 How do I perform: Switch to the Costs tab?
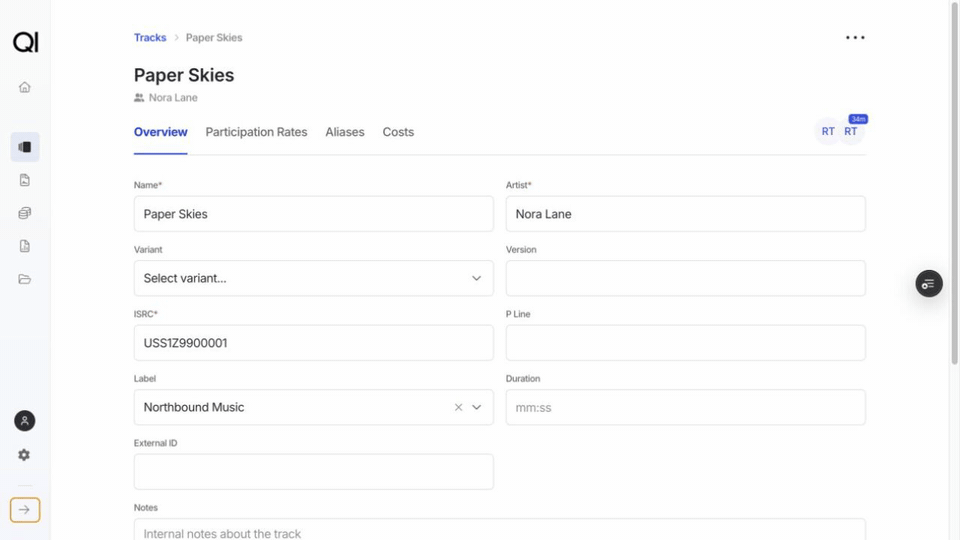(x=398, y=132)
